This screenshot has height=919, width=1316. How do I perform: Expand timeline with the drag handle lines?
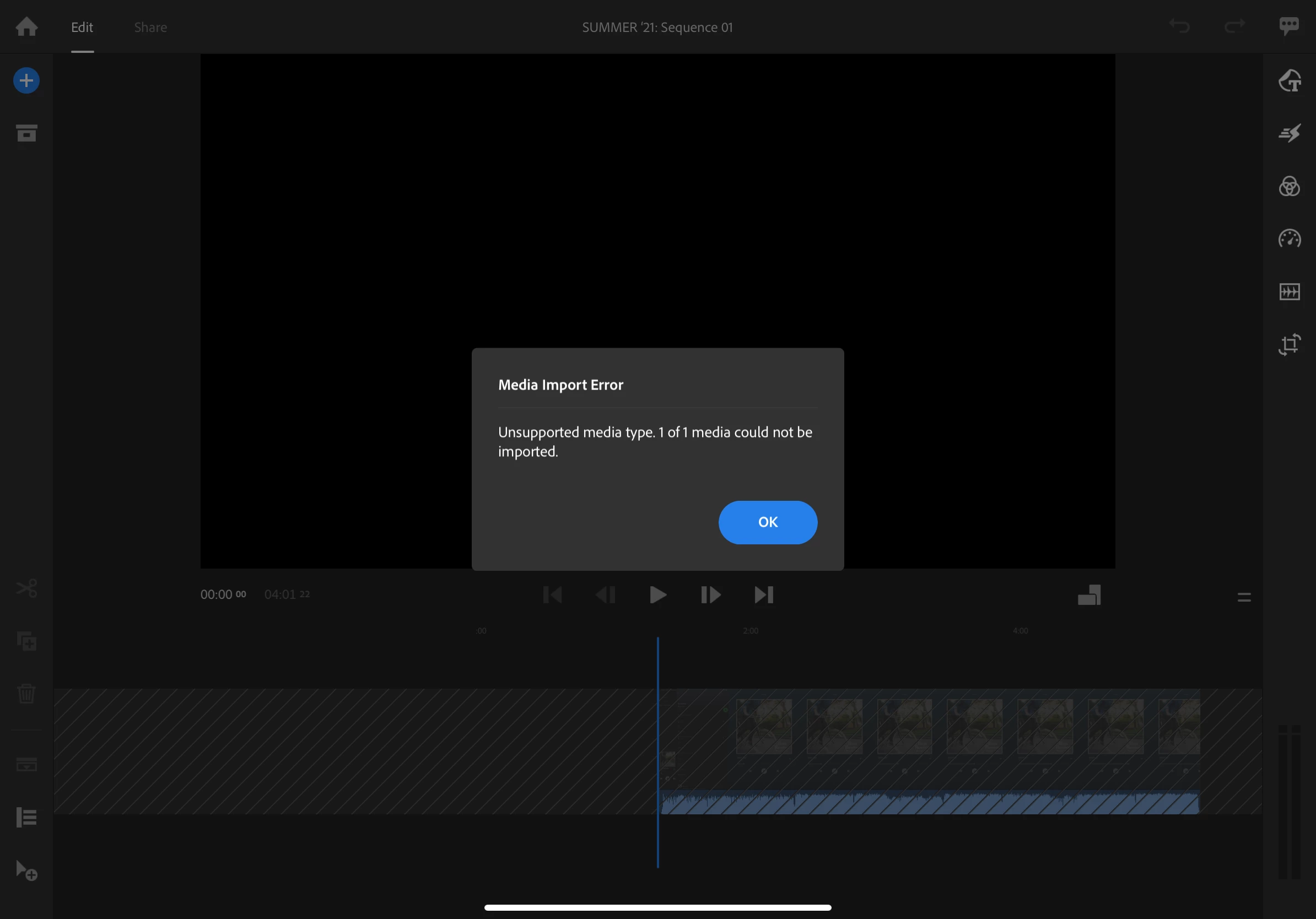(x=1243, y=597)
